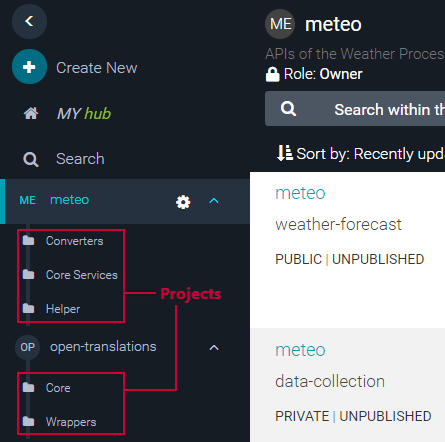This screenshot has height=442, width=445.
Task: Click the Converters folder icon
Action: click(29, 240)
